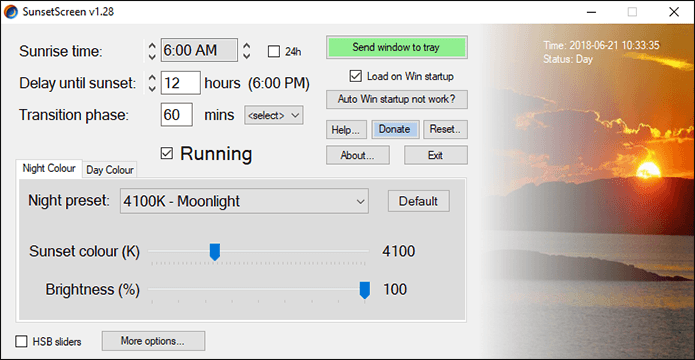Increase Delay until sunset hours
Image resolution: width=695 pixels, height=360 pixels.
click(152, 78)
